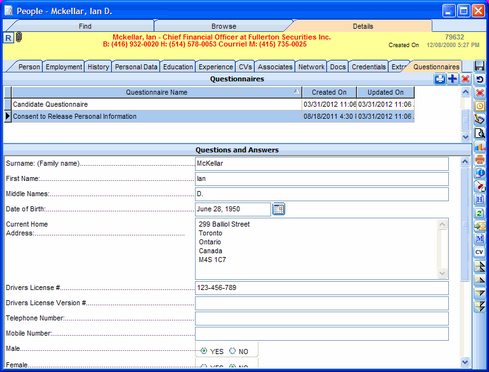Screen dimensions: 489x372
Task: Click the Drivers License Version # field
Action: (322, 303)
